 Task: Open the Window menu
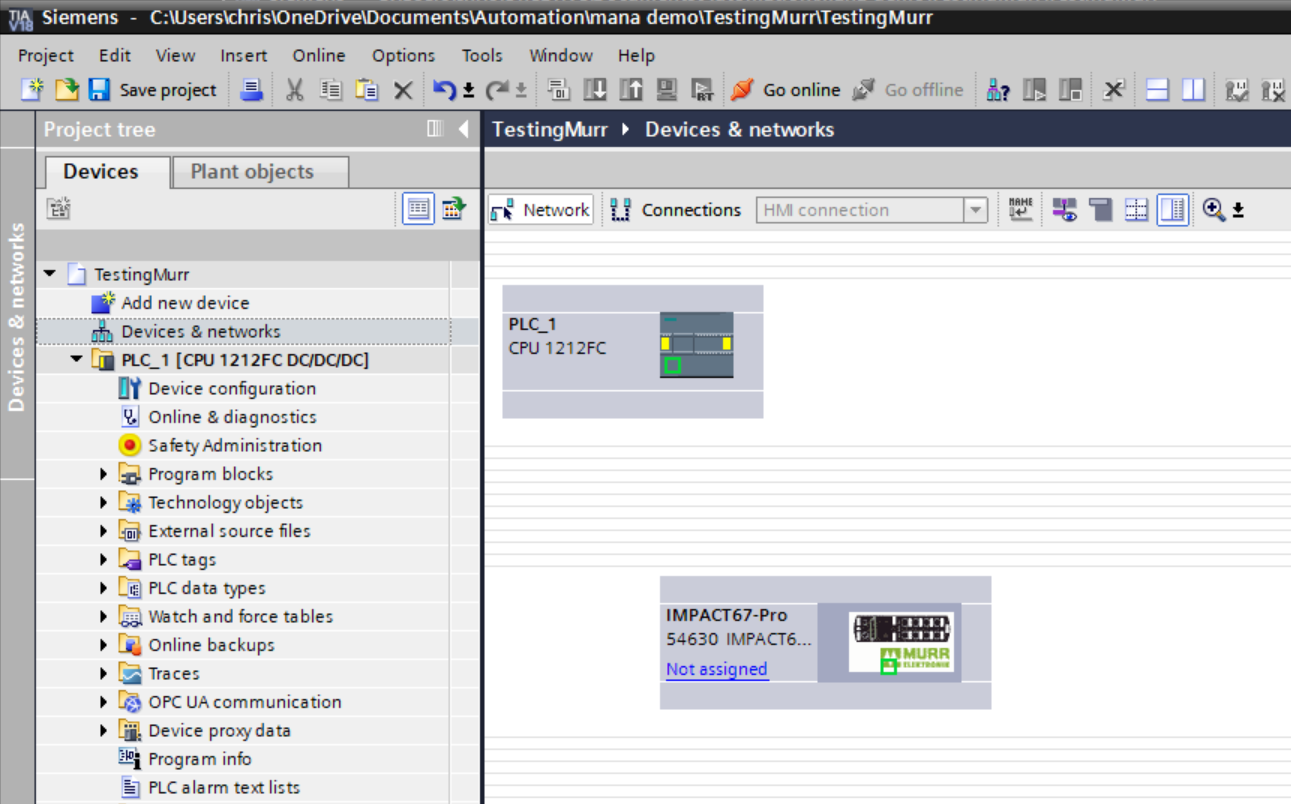561,55
